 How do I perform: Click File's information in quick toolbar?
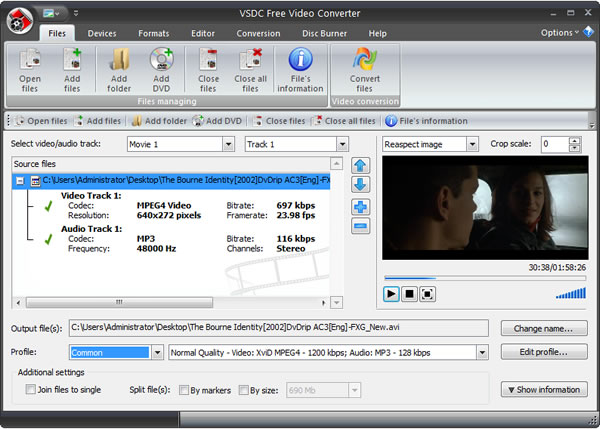click(426, 121)
